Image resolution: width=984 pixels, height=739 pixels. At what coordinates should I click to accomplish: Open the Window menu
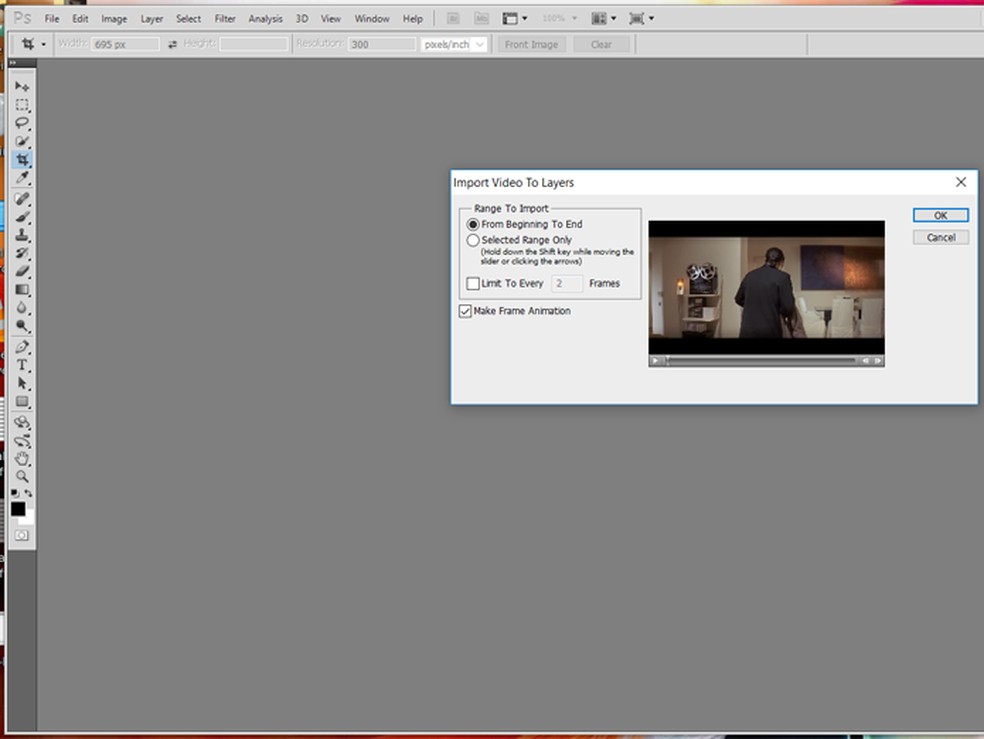372,19
